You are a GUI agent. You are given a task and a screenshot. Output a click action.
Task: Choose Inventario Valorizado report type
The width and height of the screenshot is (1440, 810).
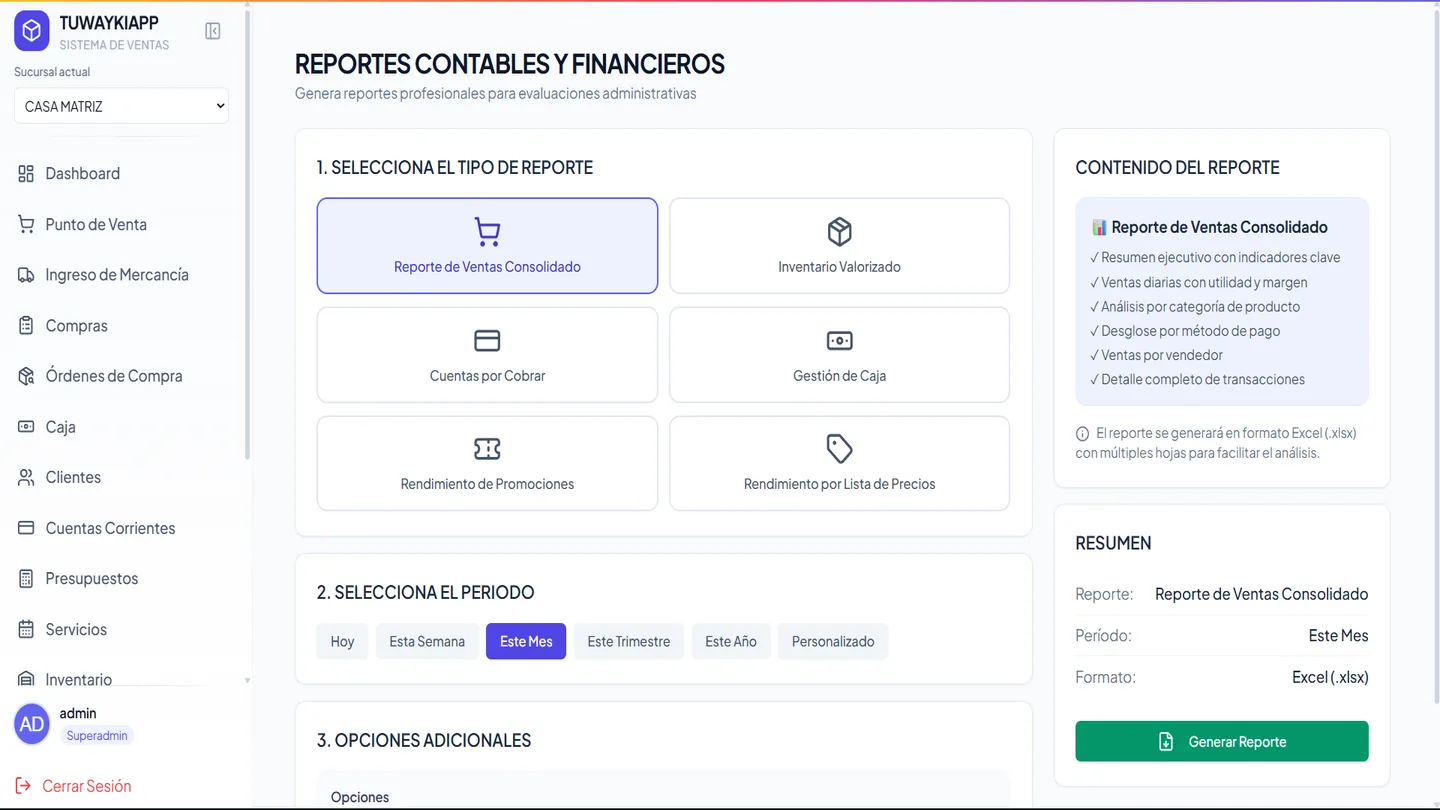click(840, 246)
